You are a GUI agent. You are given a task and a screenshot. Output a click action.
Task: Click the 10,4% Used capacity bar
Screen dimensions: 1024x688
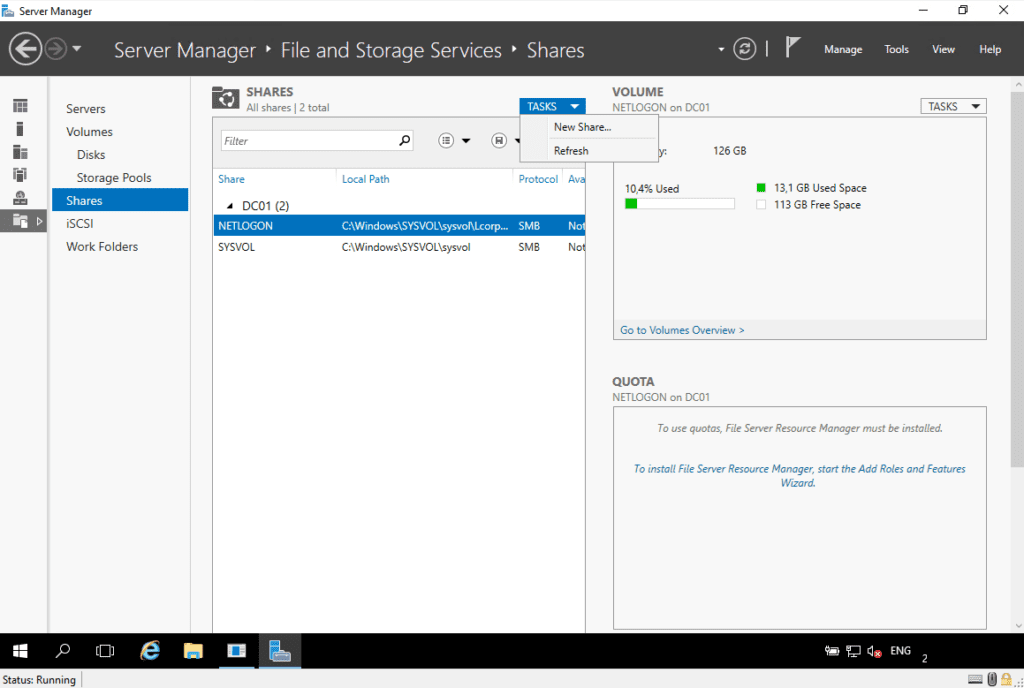pos(679,204)
